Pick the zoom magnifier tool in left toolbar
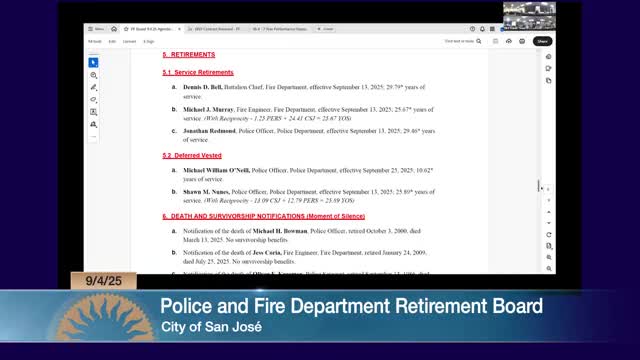This screenshot has height=360, width=640. (93, 75)
